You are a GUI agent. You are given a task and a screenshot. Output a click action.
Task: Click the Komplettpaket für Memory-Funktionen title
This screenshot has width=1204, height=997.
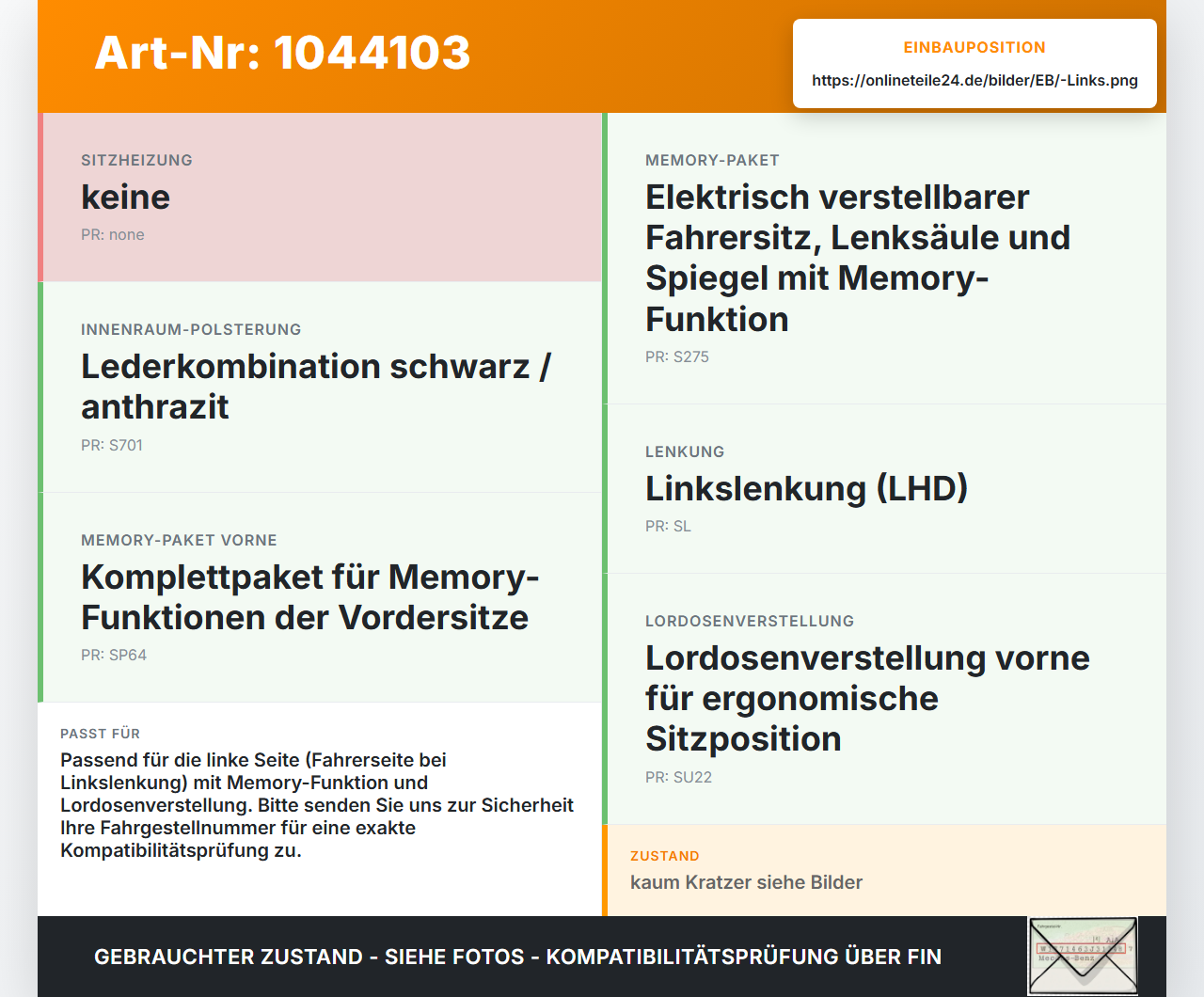(x=309, y=596)
